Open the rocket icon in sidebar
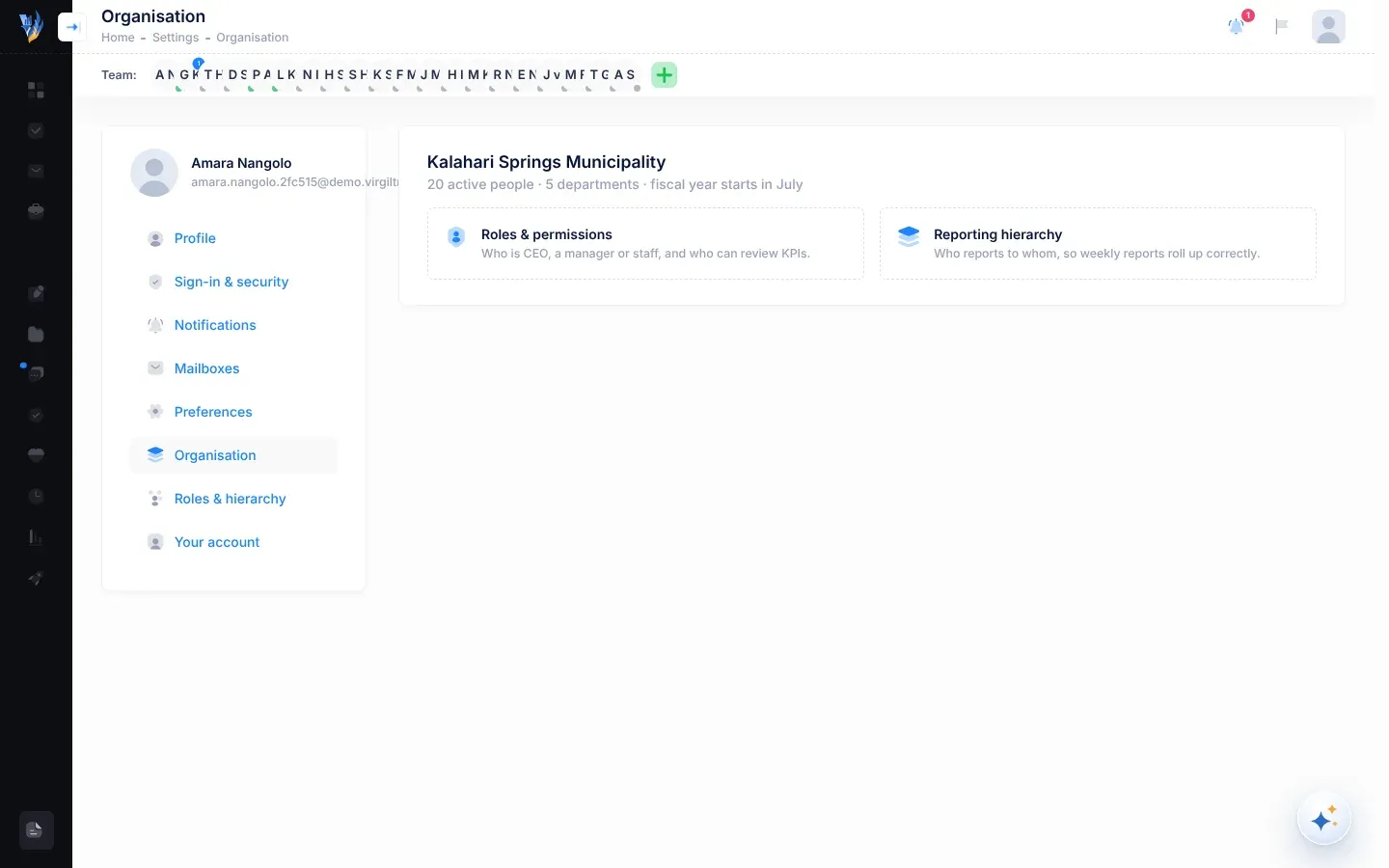 (x=36, y=578)
